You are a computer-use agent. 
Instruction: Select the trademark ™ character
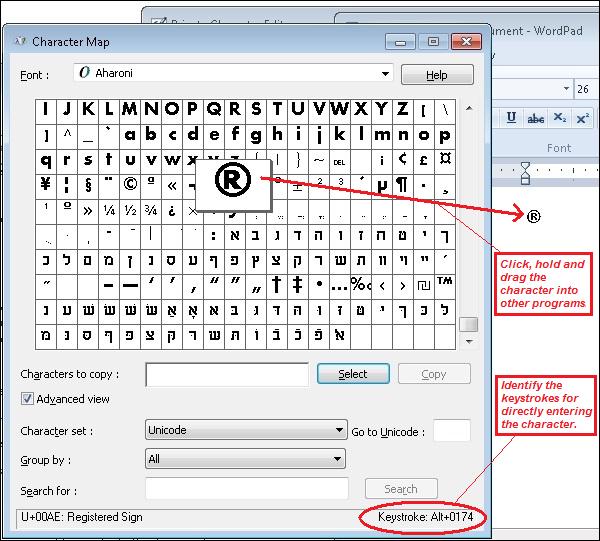click(445, 285)
